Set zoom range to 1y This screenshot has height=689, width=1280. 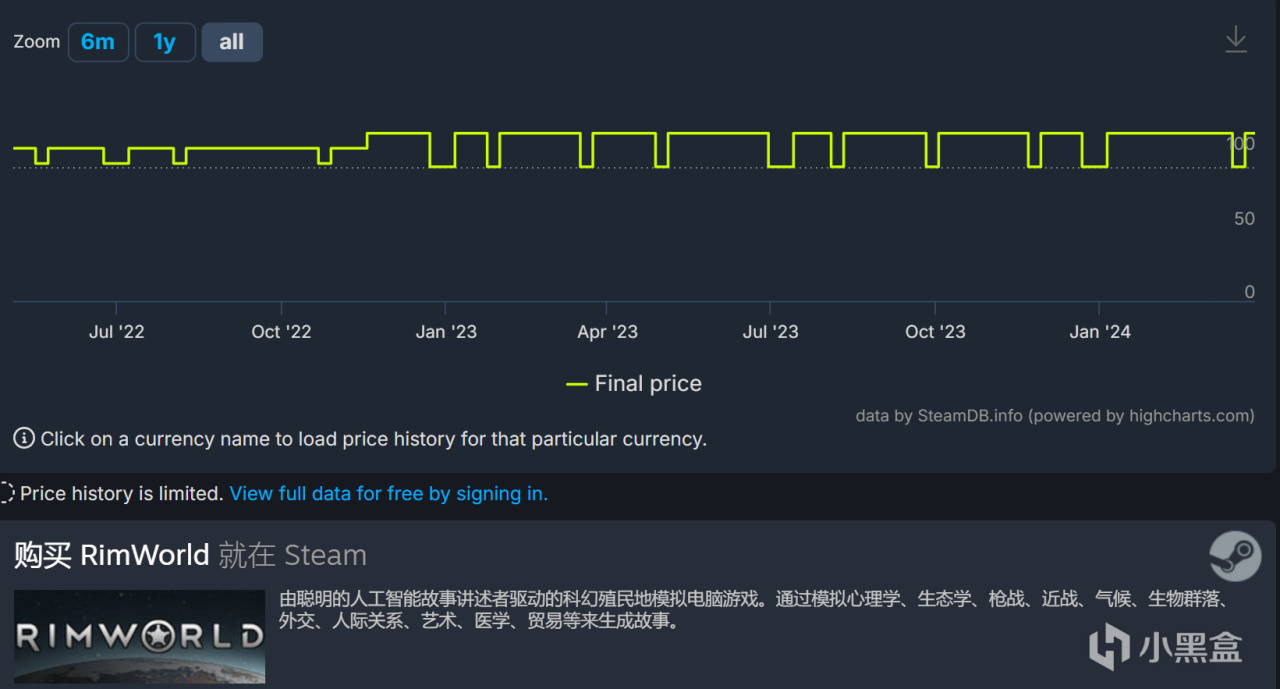164,42
